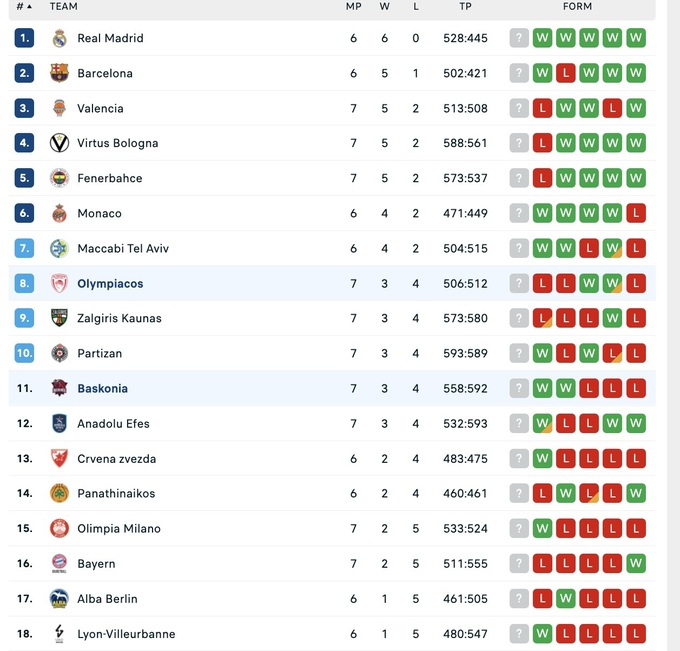
Task: Click the MP column header
Action: click(x=353, y=6)
